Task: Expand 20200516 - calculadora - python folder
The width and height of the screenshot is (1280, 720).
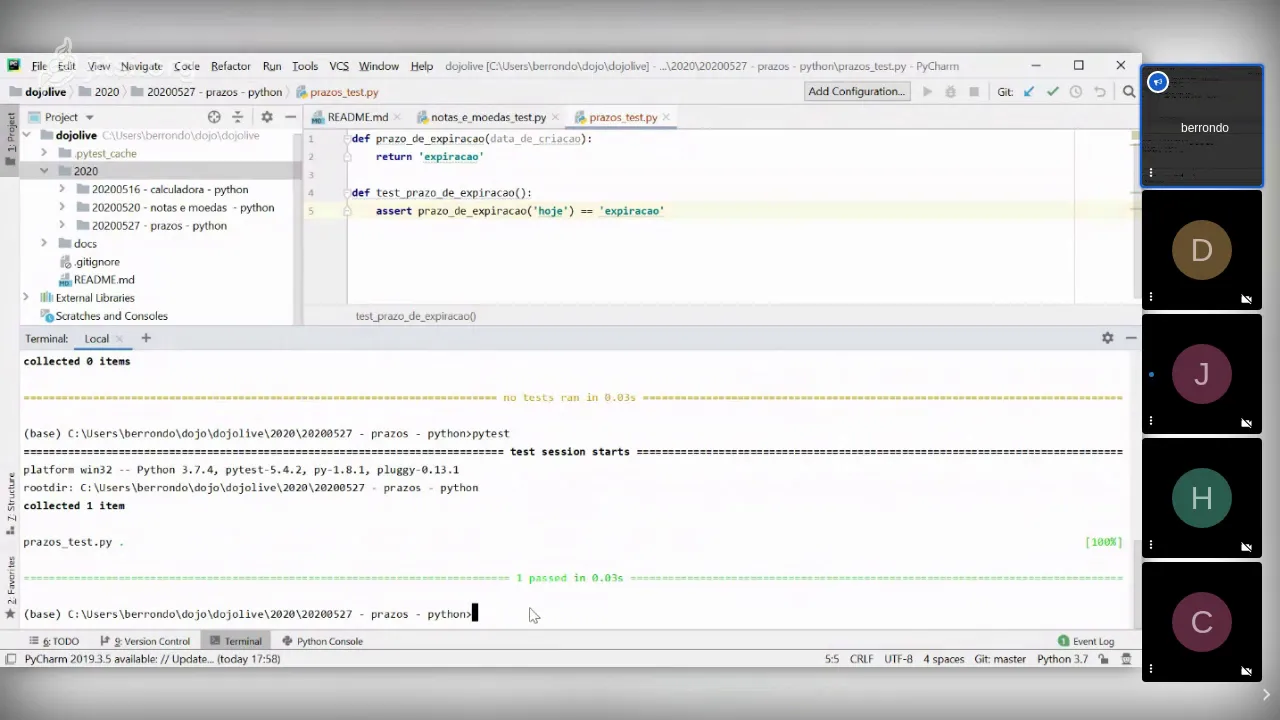Action: [62, 189]
